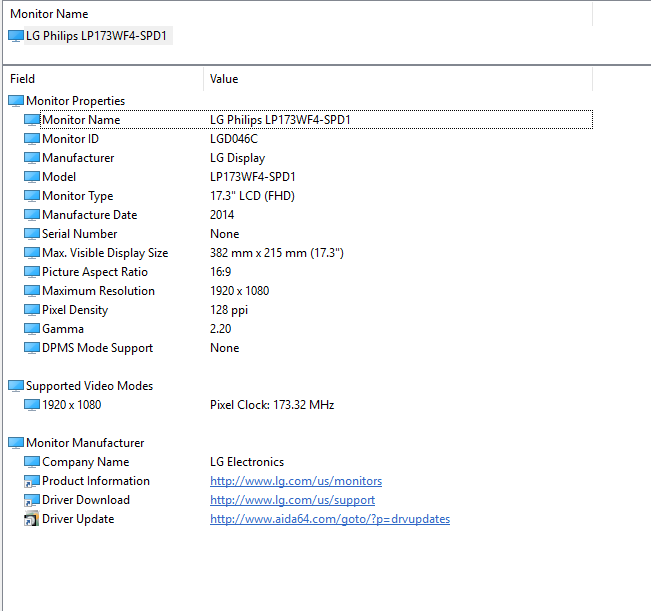The height and width of the screenshot is (611, 651).
Task: Open the aida64.com drvupdates link
Action: [330, 520]
